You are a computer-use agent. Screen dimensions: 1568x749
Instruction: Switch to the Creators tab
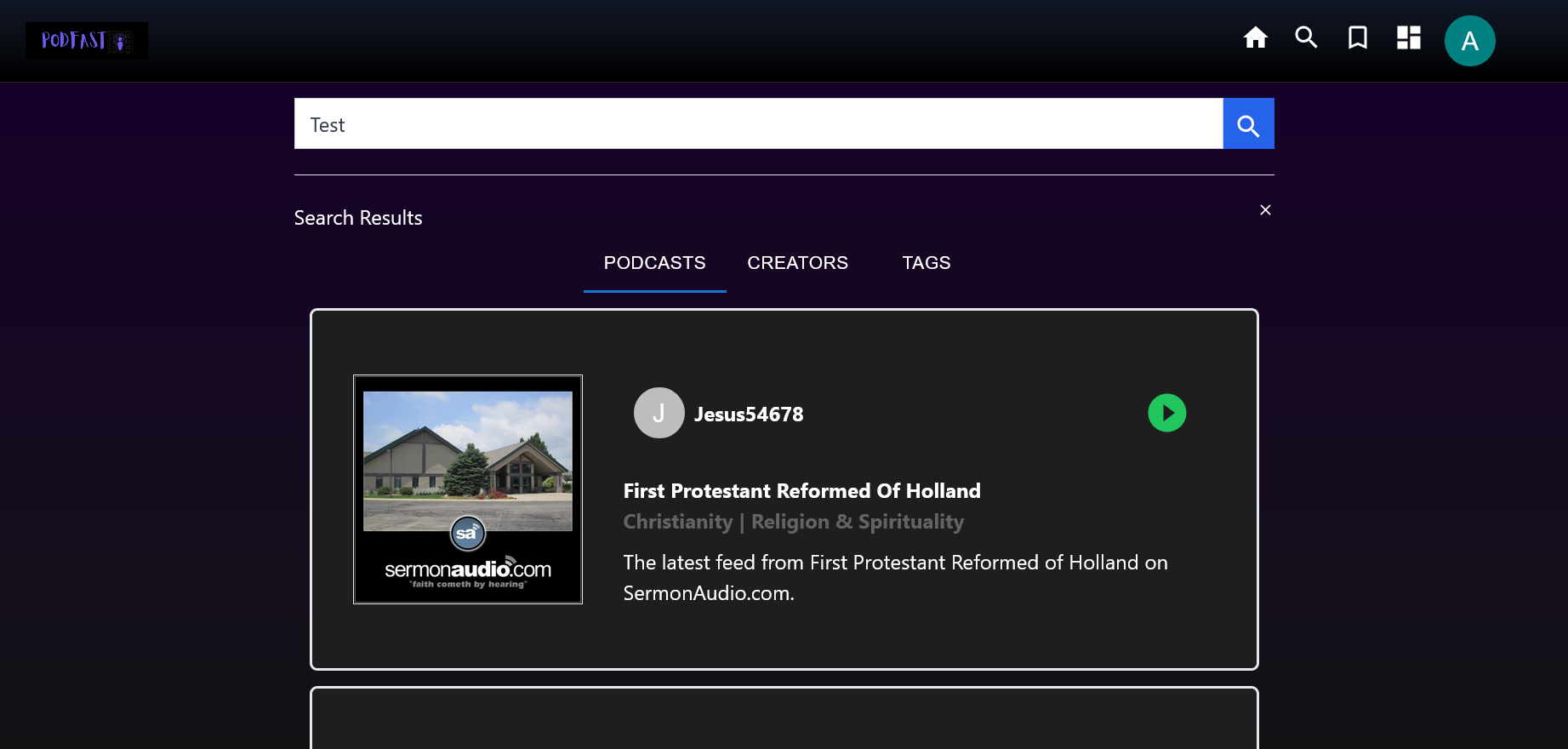tap(797, 263)
